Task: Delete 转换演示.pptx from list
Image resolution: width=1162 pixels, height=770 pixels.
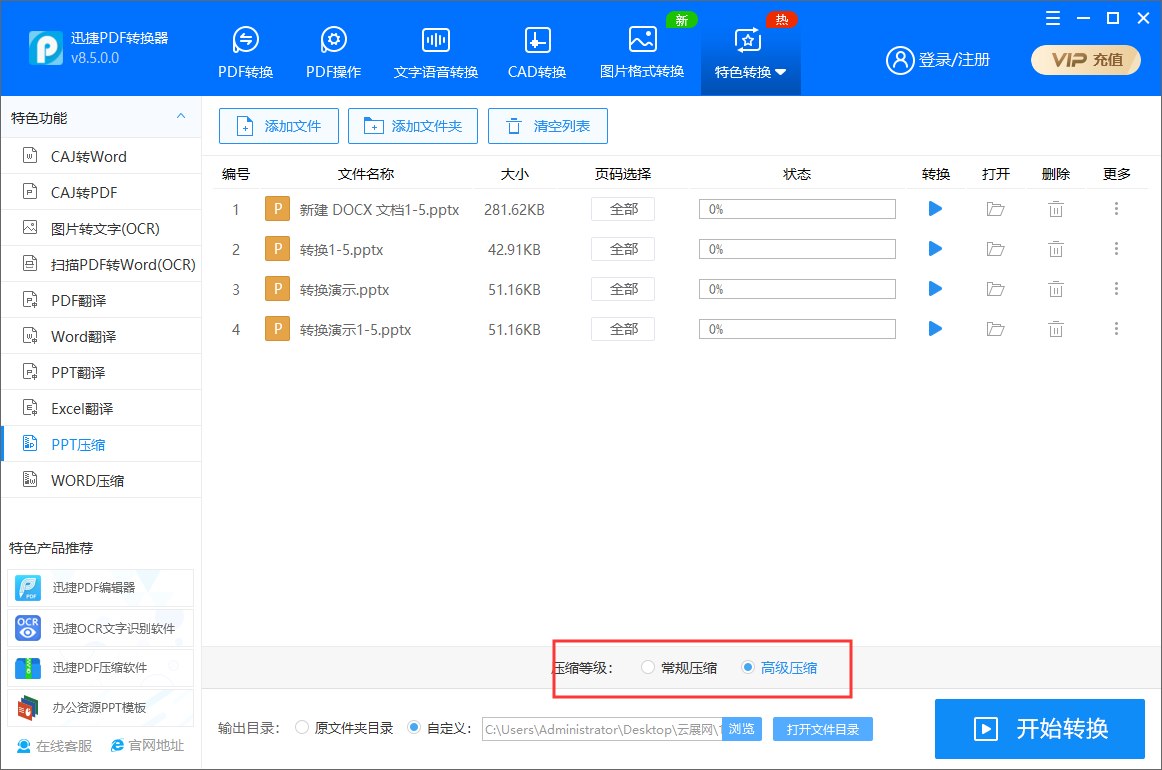Action: [1055, 289]
